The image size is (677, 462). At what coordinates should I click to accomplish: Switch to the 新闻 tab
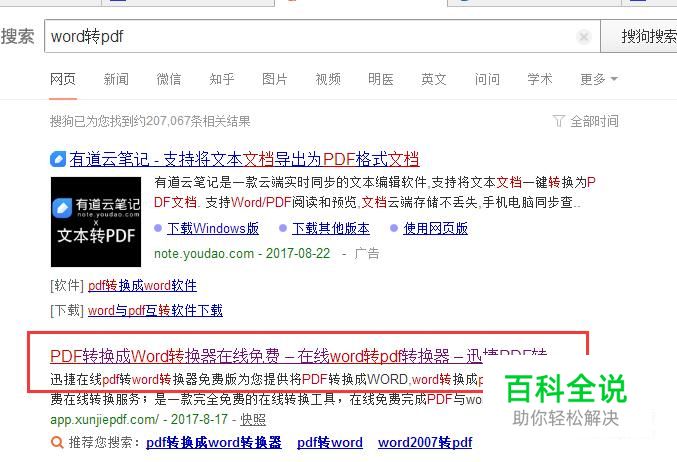pos(116,79)
